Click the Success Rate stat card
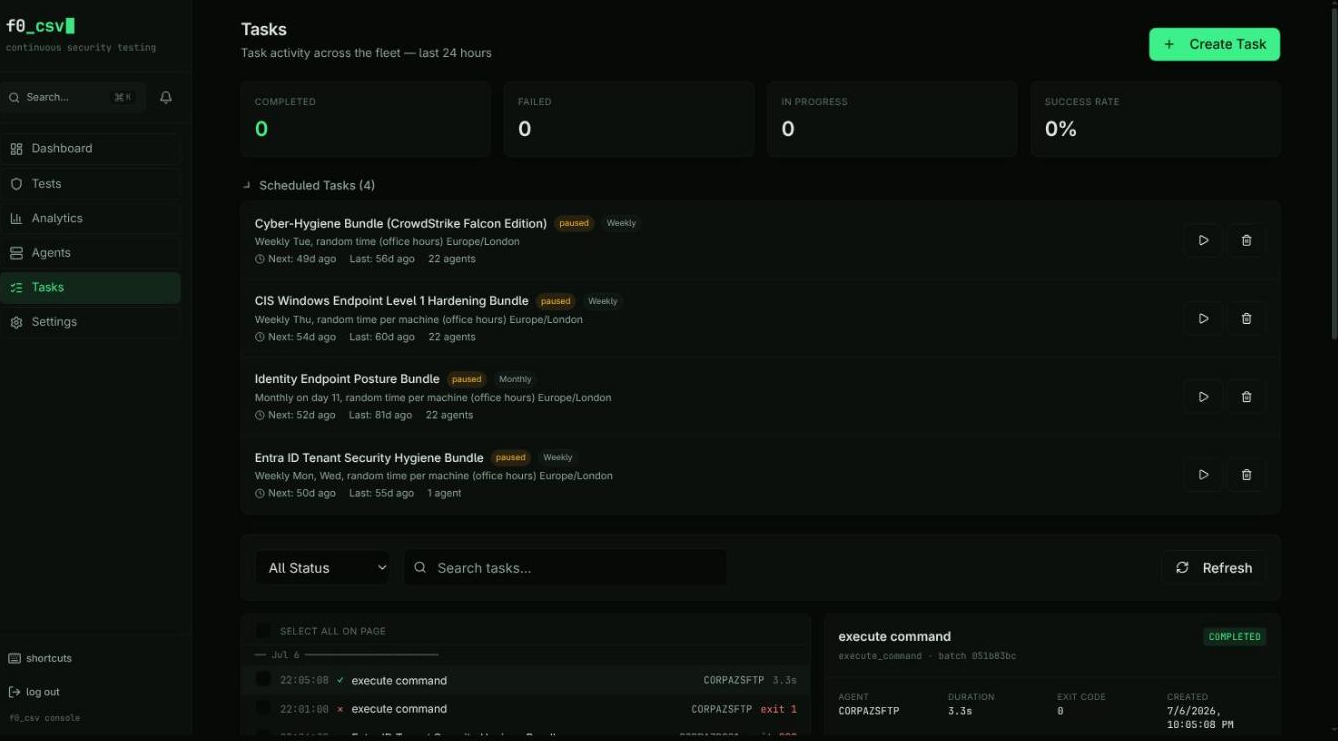 click(x=1156, y=119)
